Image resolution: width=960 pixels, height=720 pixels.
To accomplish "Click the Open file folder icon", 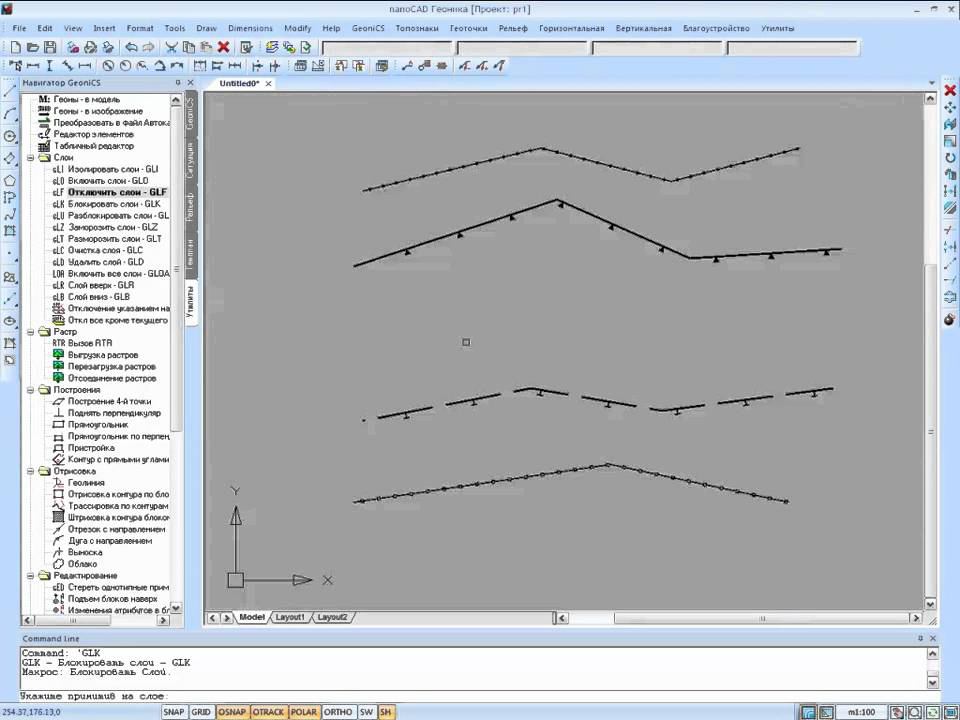I will [33, 47].
